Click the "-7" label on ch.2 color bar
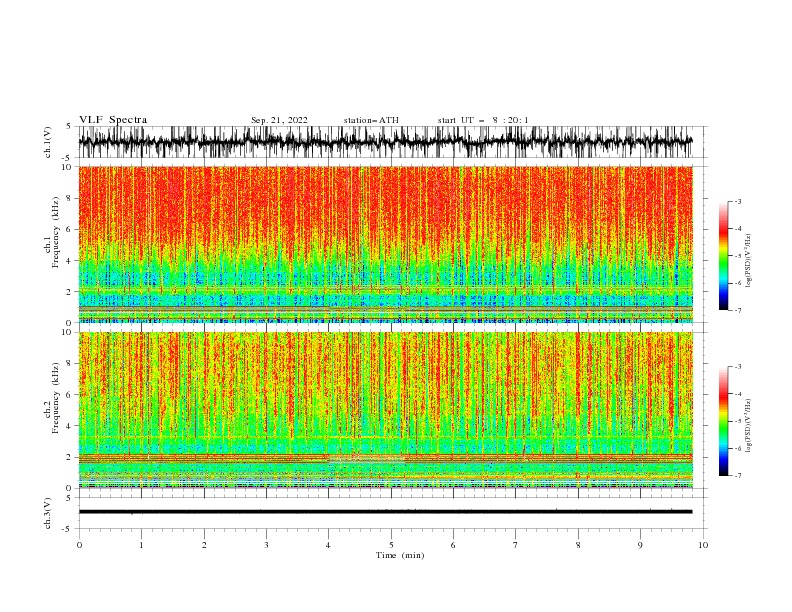 [x=738, y=476]
